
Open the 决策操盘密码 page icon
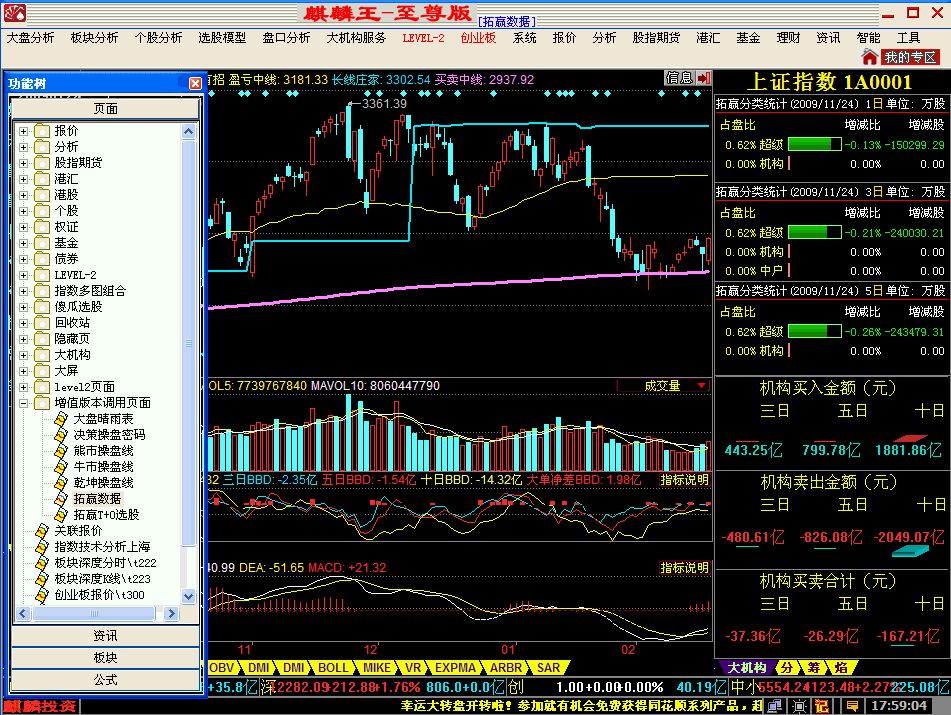61,435
